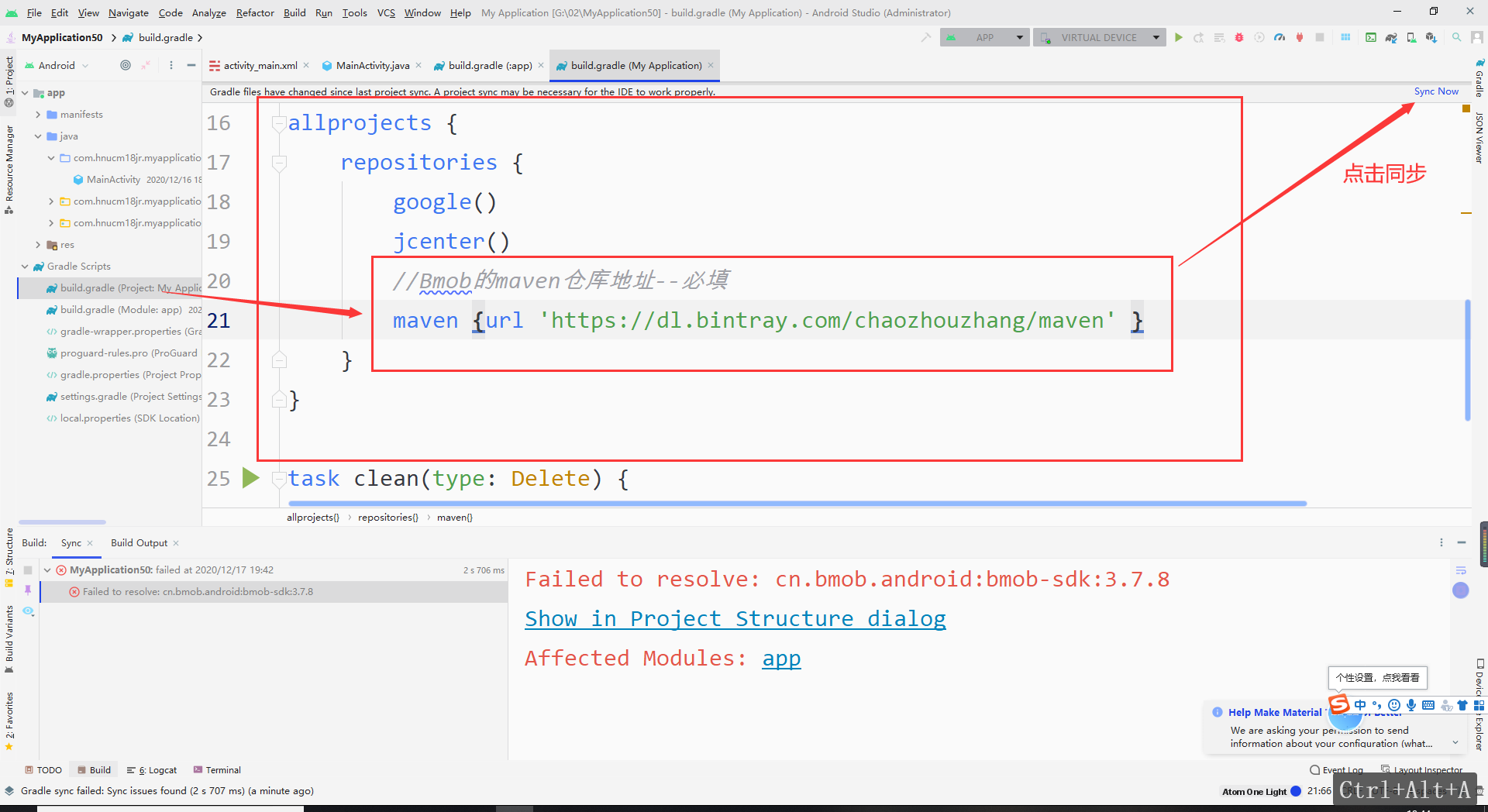Click the project tree horizontal scrollbar
This screenshot has width=1488, height=812.
pos(62,522)
